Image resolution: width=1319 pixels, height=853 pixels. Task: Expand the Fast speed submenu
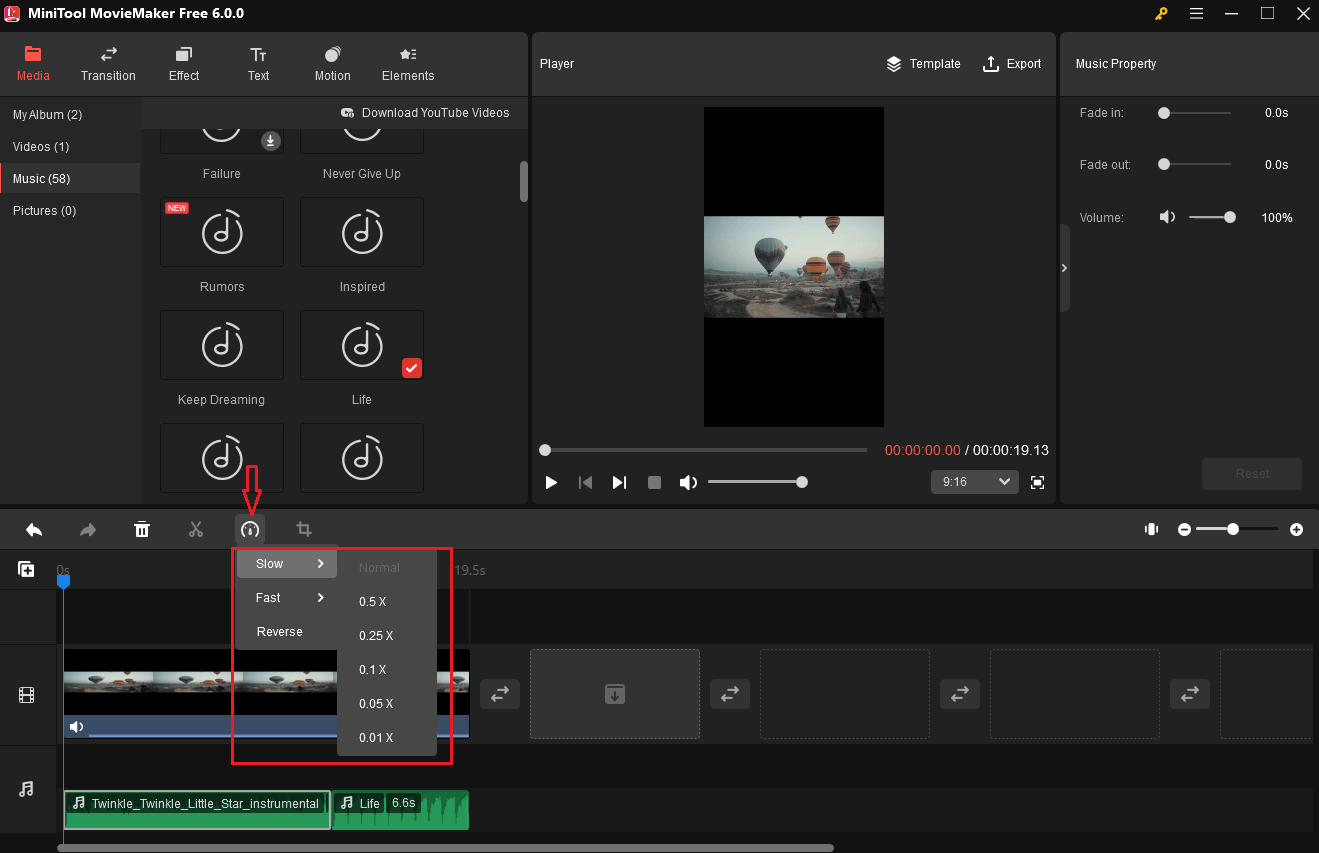click(x=287, y=598)
